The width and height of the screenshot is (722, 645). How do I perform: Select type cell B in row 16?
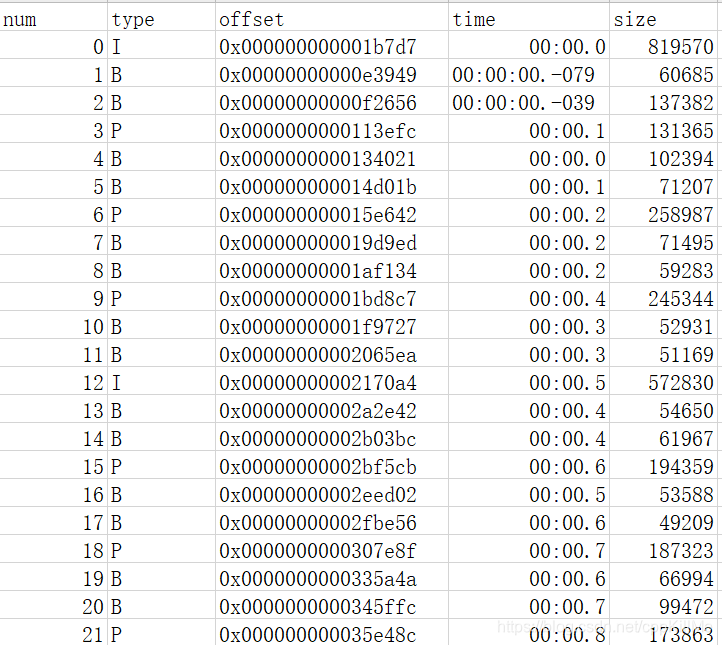(161, 495)
